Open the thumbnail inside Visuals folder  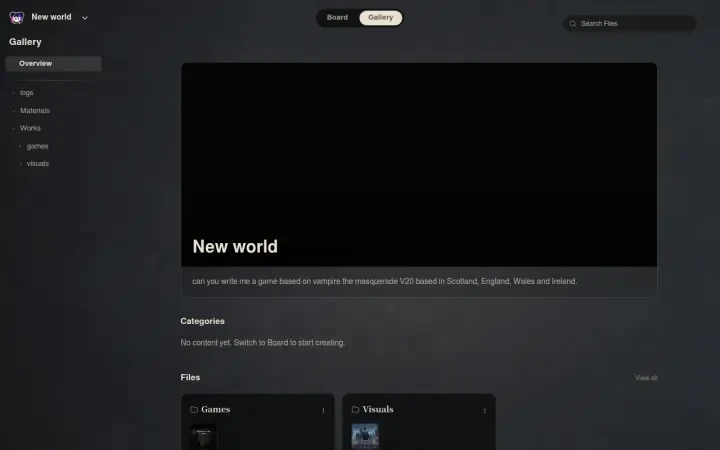coord(365,436)
